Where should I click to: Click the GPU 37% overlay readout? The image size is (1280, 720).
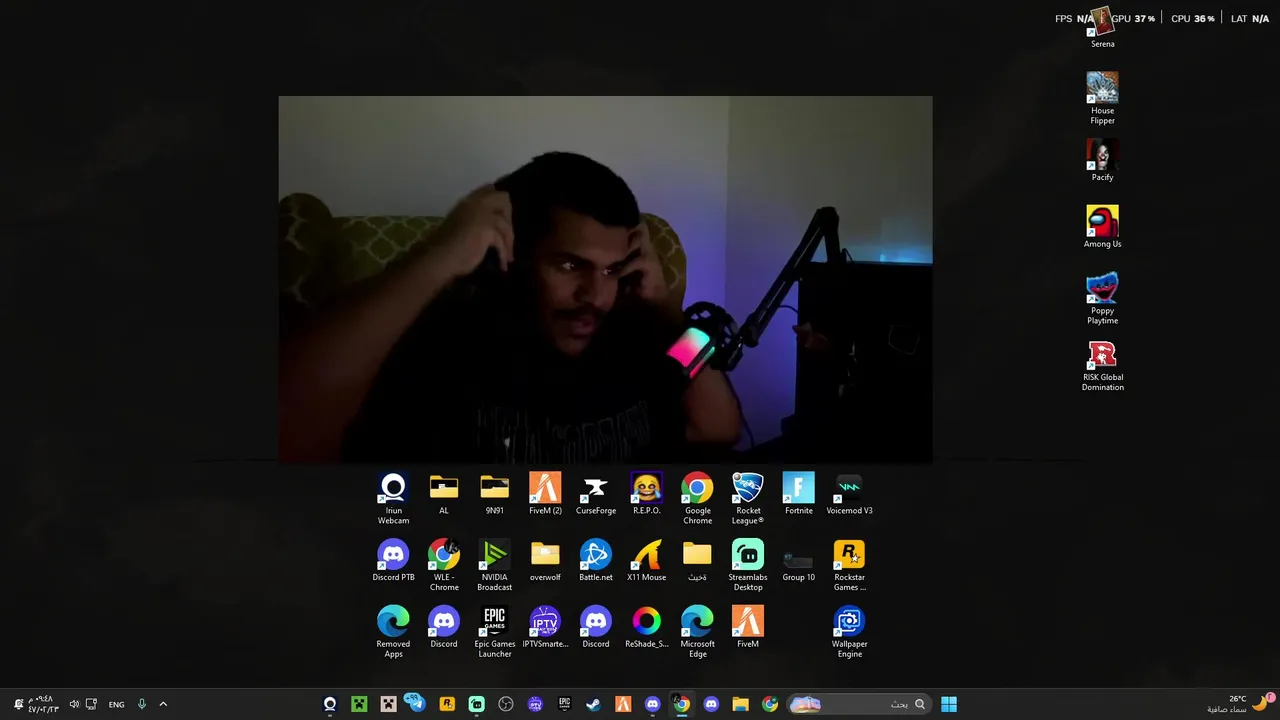(x=1133, y=19)
